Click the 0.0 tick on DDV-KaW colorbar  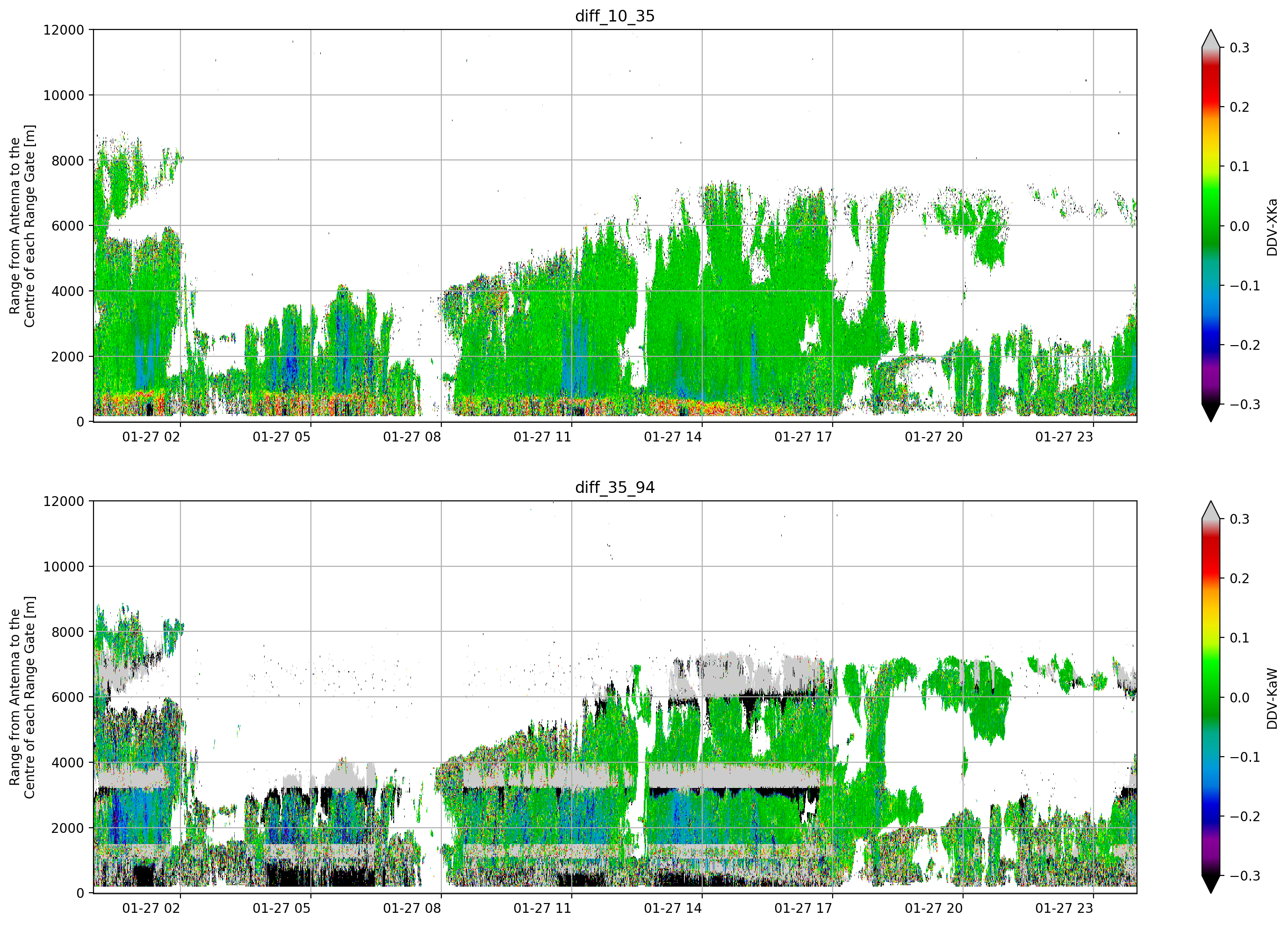point(1239,698)
